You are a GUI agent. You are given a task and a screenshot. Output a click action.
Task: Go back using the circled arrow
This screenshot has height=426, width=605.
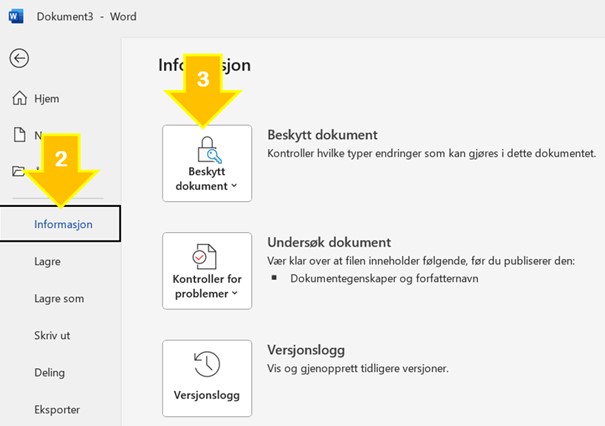click(x=19, y=58)
